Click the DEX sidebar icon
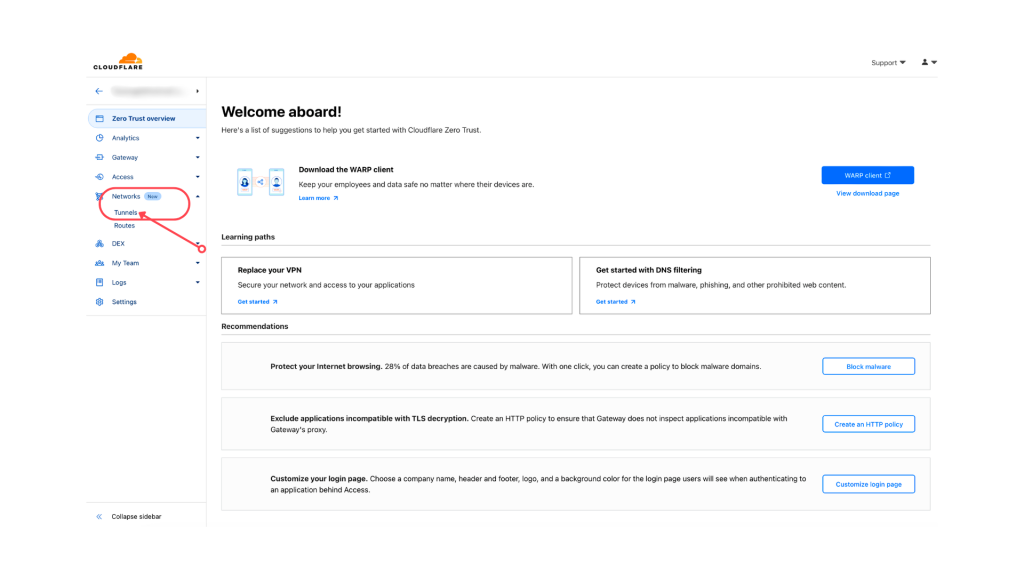 click(x=99, y=244)
